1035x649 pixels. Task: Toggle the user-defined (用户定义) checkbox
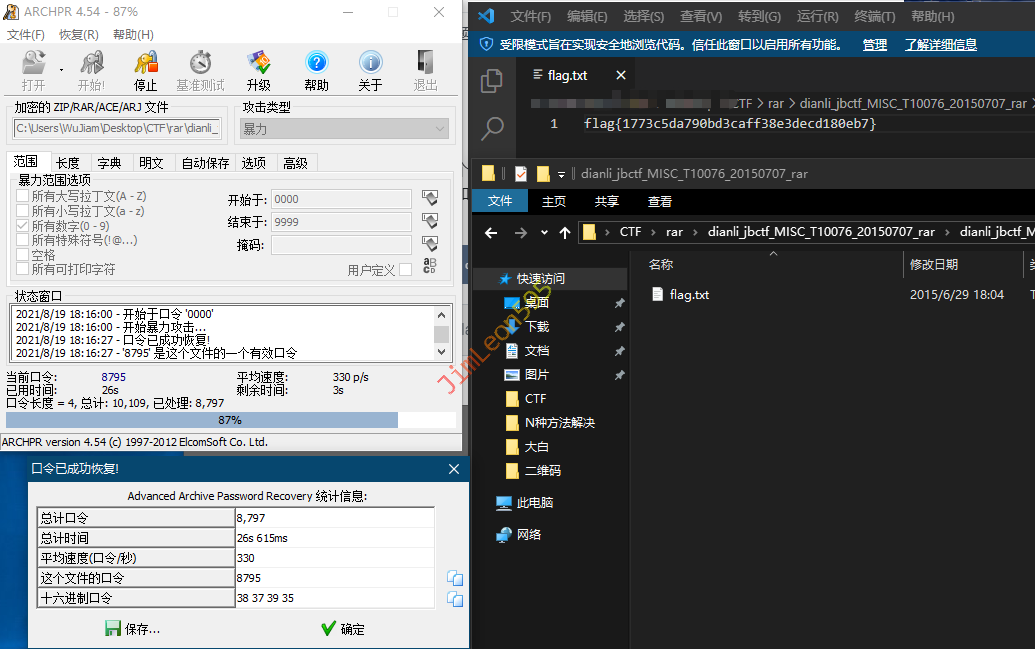tap(405, 270)
